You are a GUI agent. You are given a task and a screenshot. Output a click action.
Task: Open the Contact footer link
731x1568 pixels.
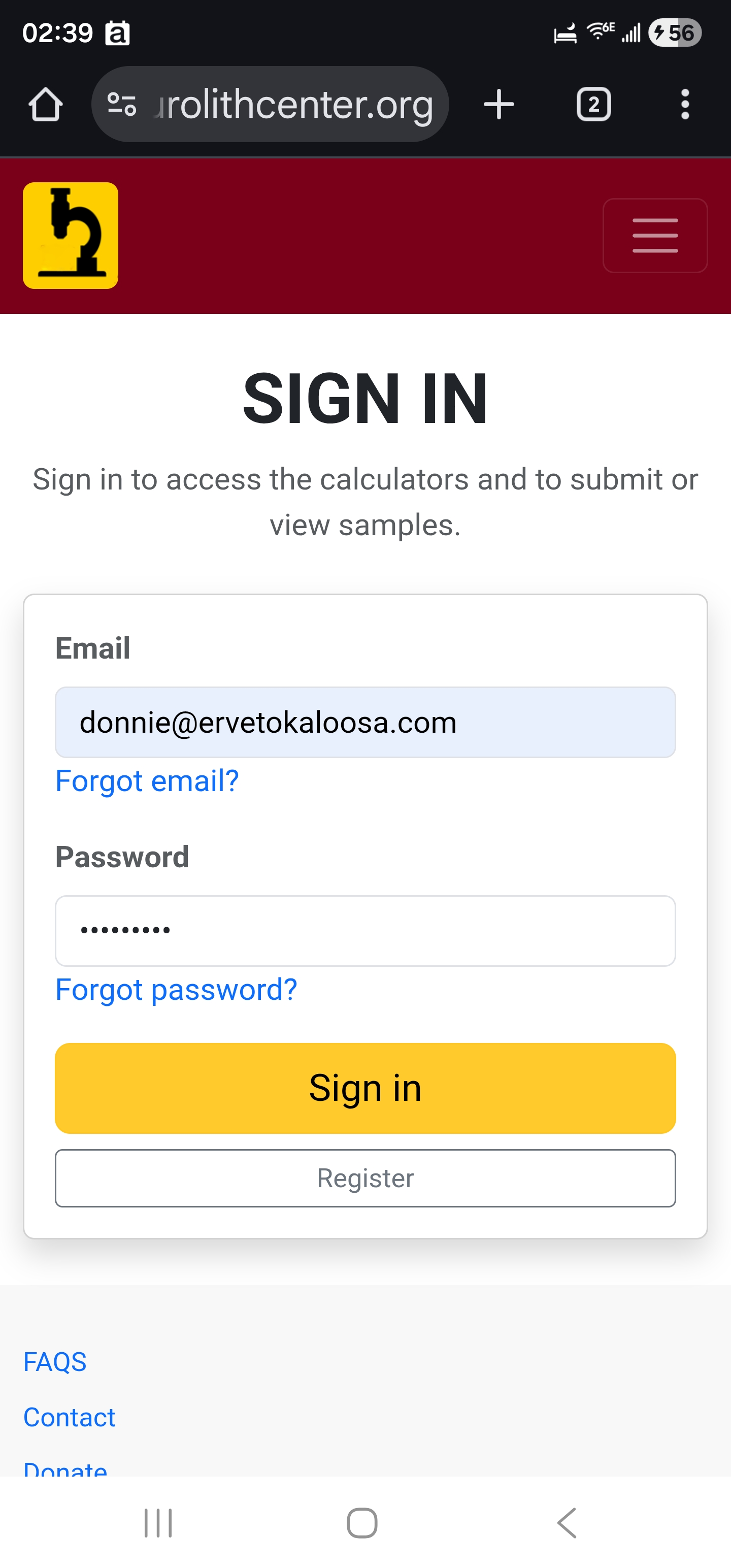click(70, 1418)
